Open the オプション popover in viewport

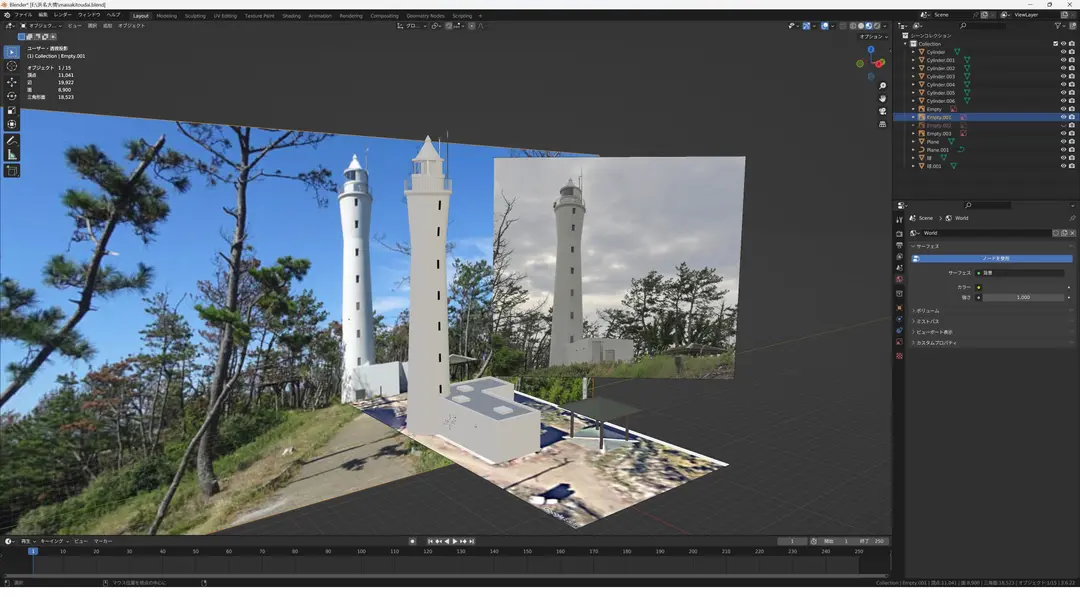pos(872,36)
